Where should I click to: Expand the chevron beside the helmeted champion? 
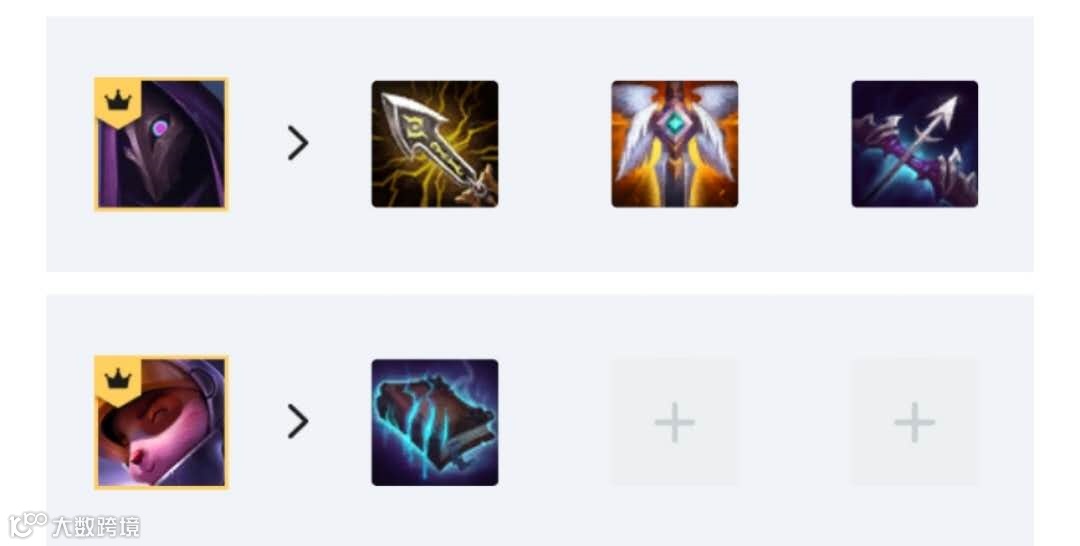298,421
